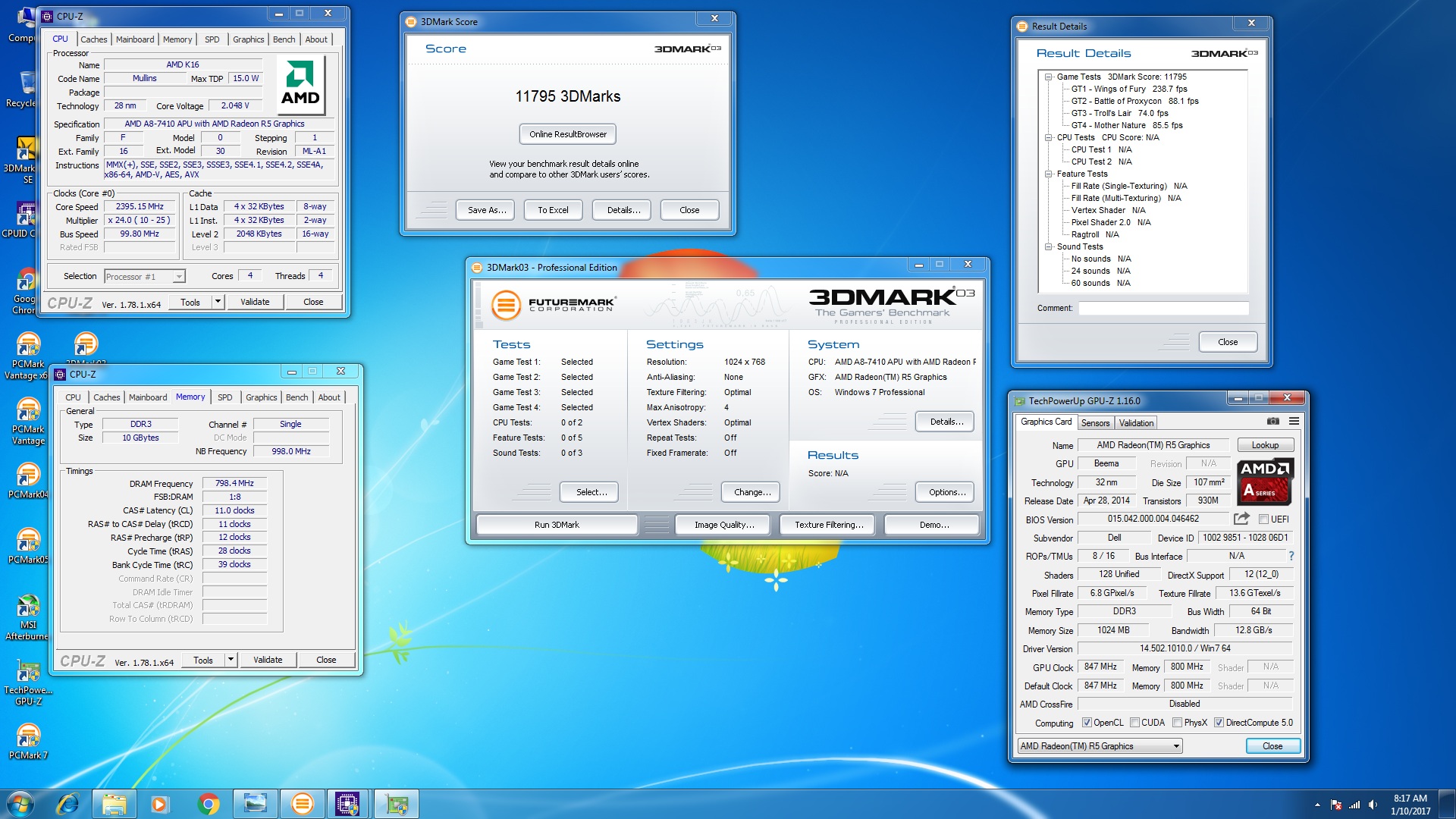The height and width of the screenshot is (819, 1456).
Task: Collapse the Game Tests tree node
Action: coord(1048,77)
